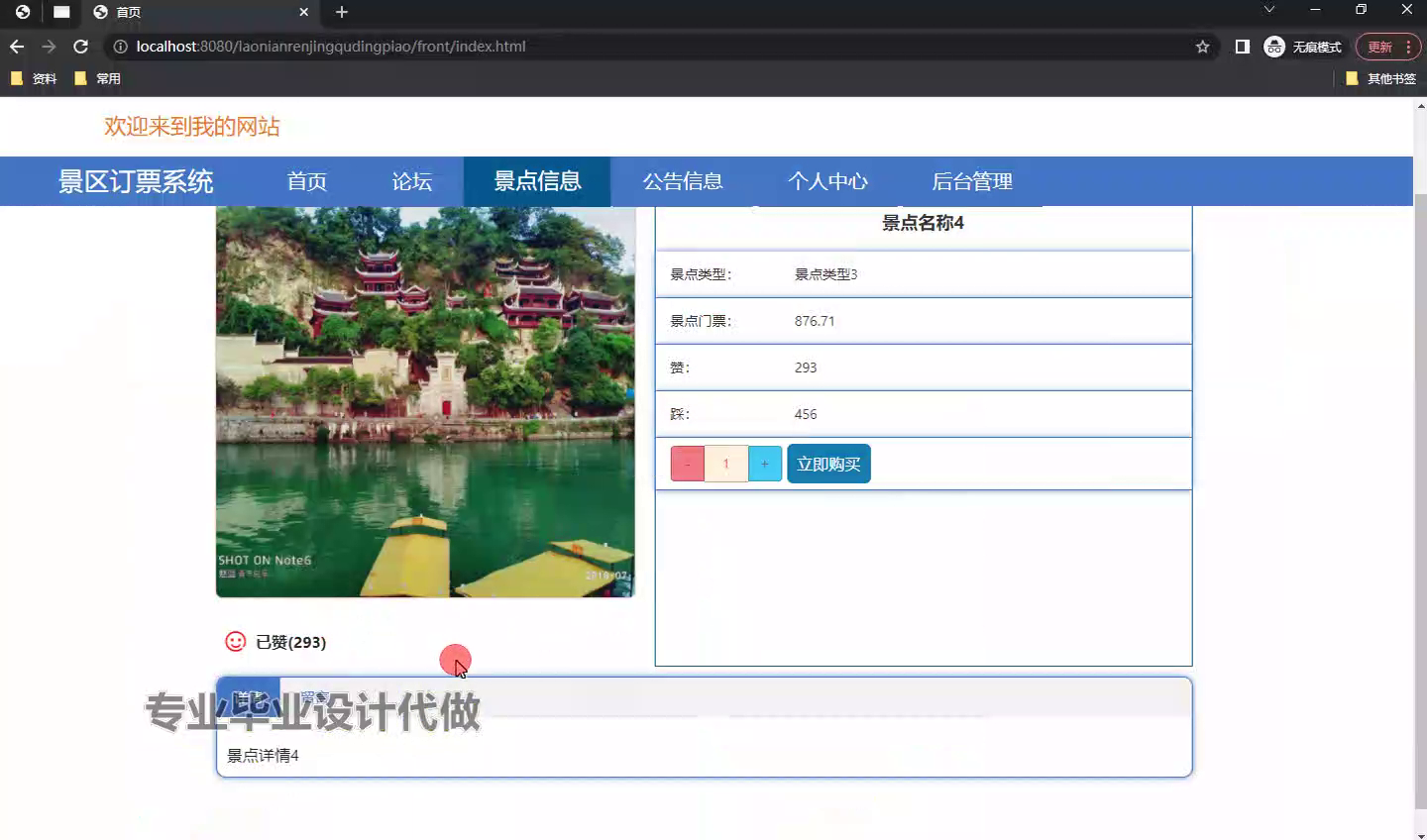Click the 景区订票系统 site title
This screenshot has height=840, width=1427.
click(x=136, y=181)
